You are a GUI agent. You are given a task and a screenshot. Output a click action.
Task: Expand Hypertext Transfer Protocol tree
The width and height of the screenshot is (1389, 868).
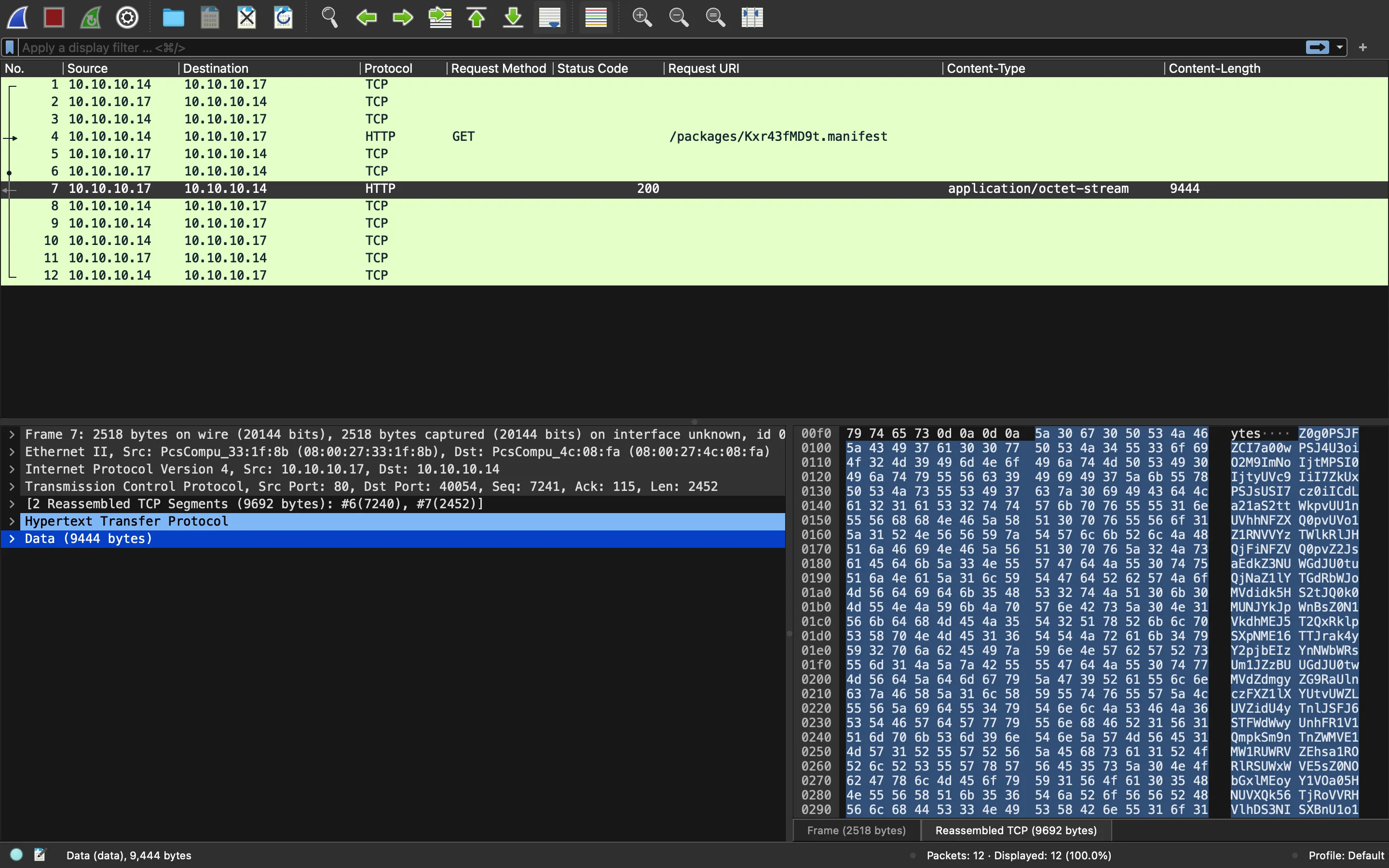[12, 521]
